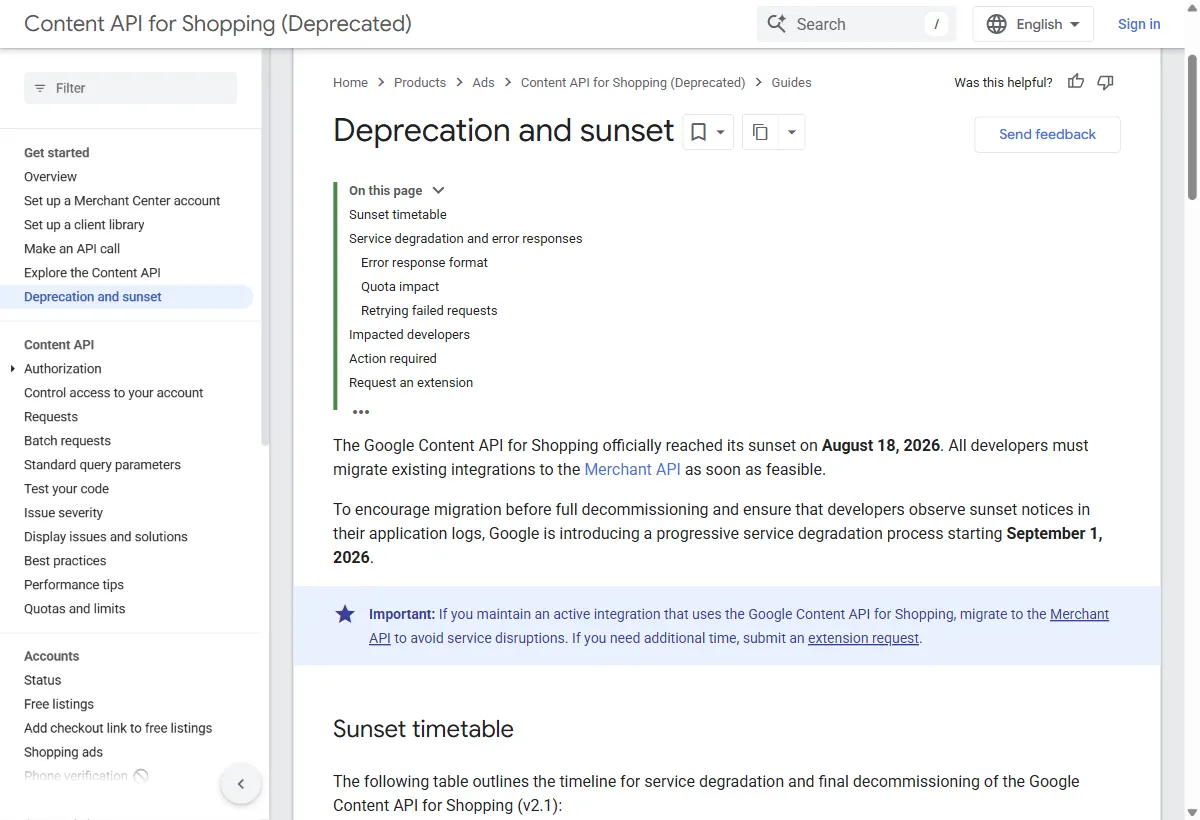Open Performance tips page
The height and width of the screenshot is (820, 1200).
coord(74,584)
